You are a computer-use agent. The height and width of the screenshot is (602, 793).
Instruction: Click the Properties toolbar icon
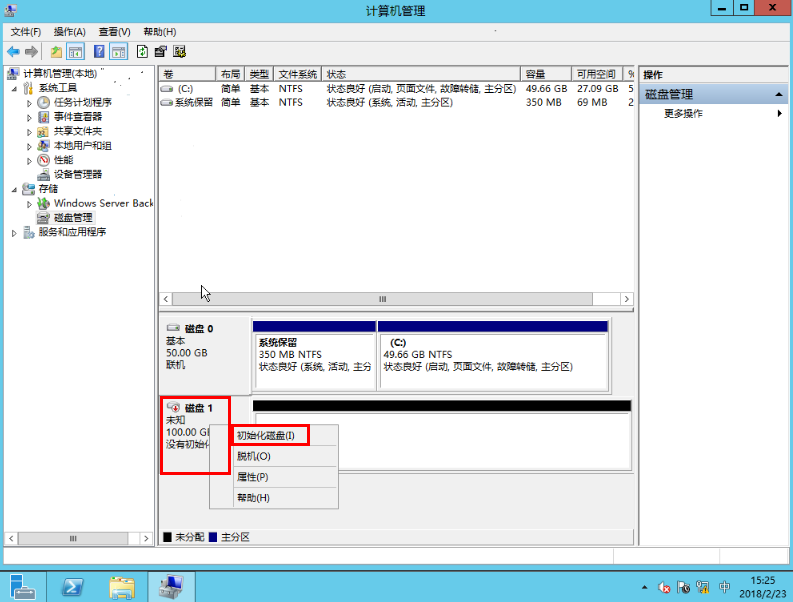[161, 52]
